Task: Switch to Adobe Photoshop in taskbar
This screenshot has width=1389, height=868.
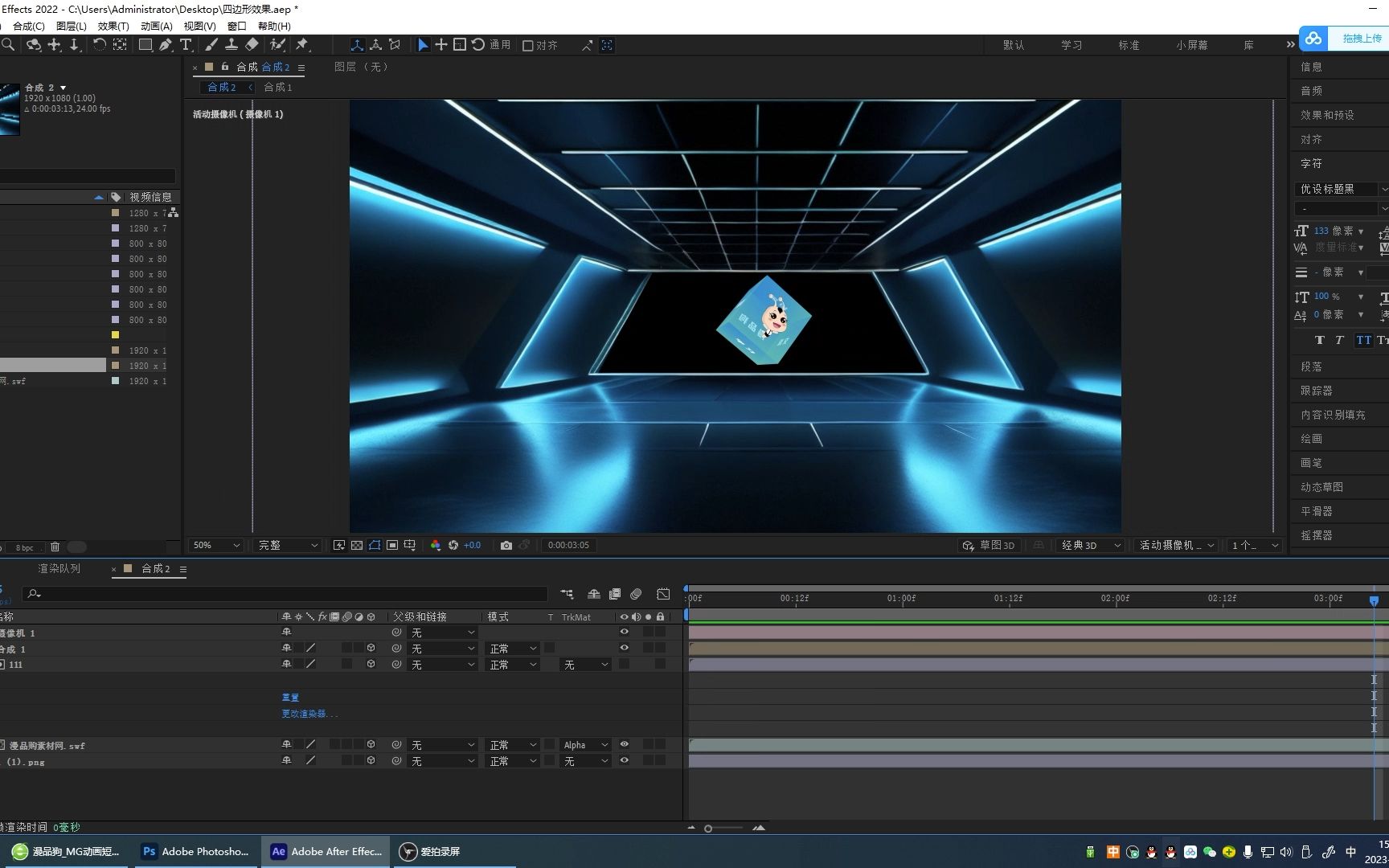Action: tap(196, 851)
